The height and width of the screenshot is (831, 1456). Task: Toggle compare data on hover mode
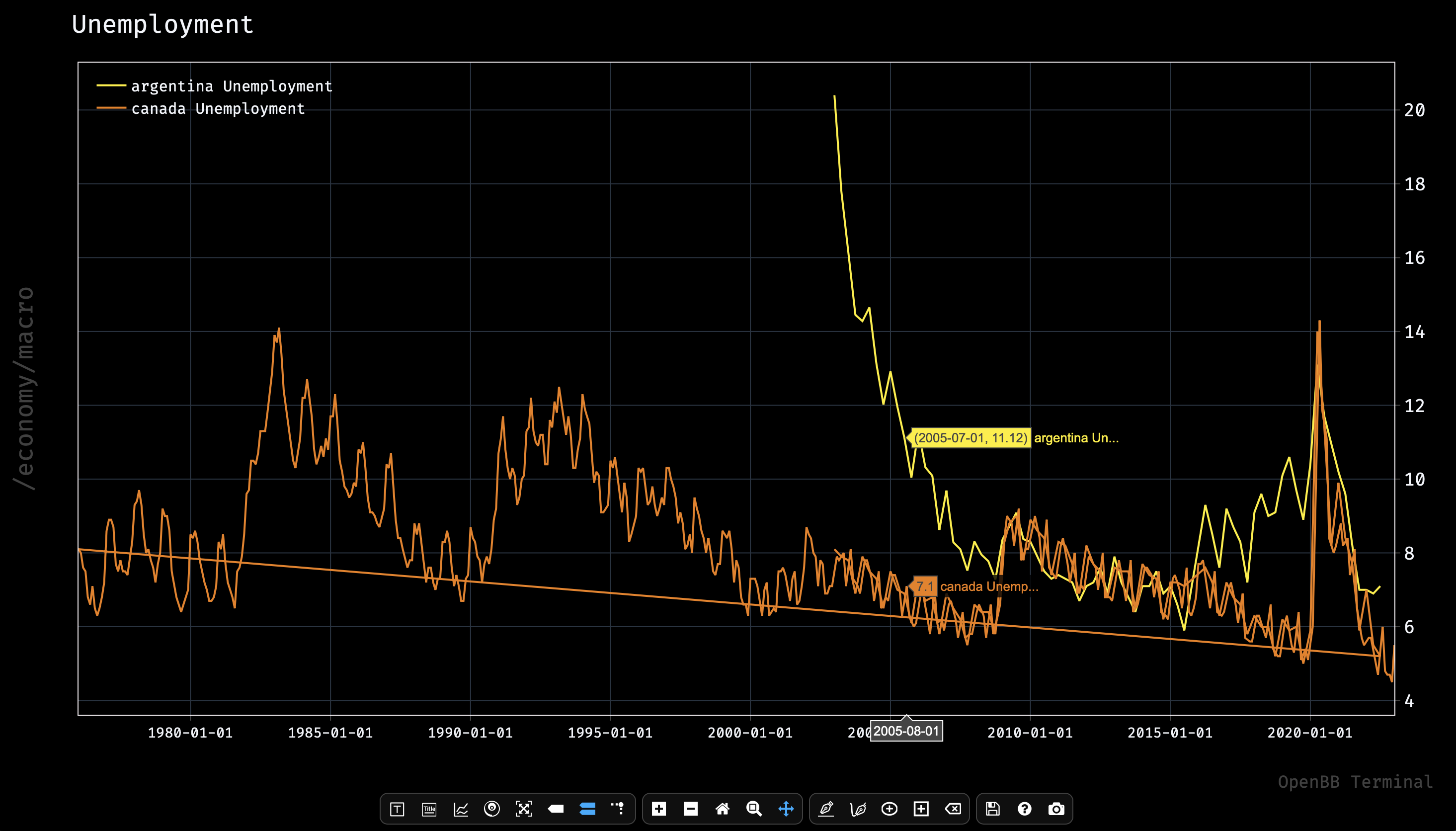587,809
